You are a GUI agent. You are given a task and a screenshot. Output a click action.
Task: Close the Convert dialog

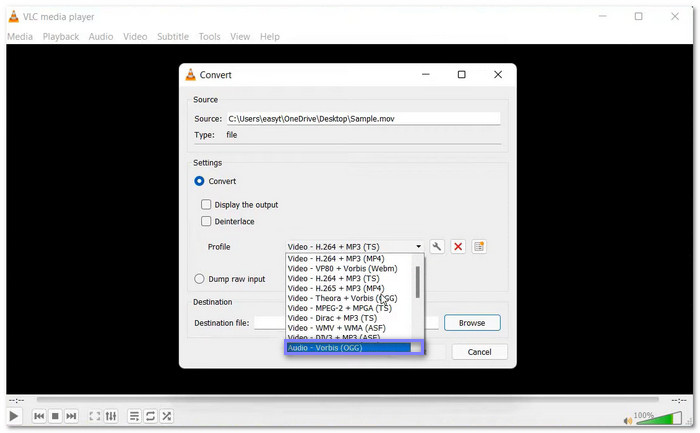[498, 75]
